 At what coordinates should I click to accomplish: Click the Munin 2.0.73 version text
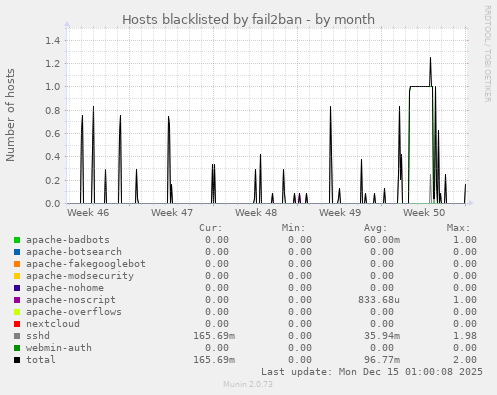point(248,384)
